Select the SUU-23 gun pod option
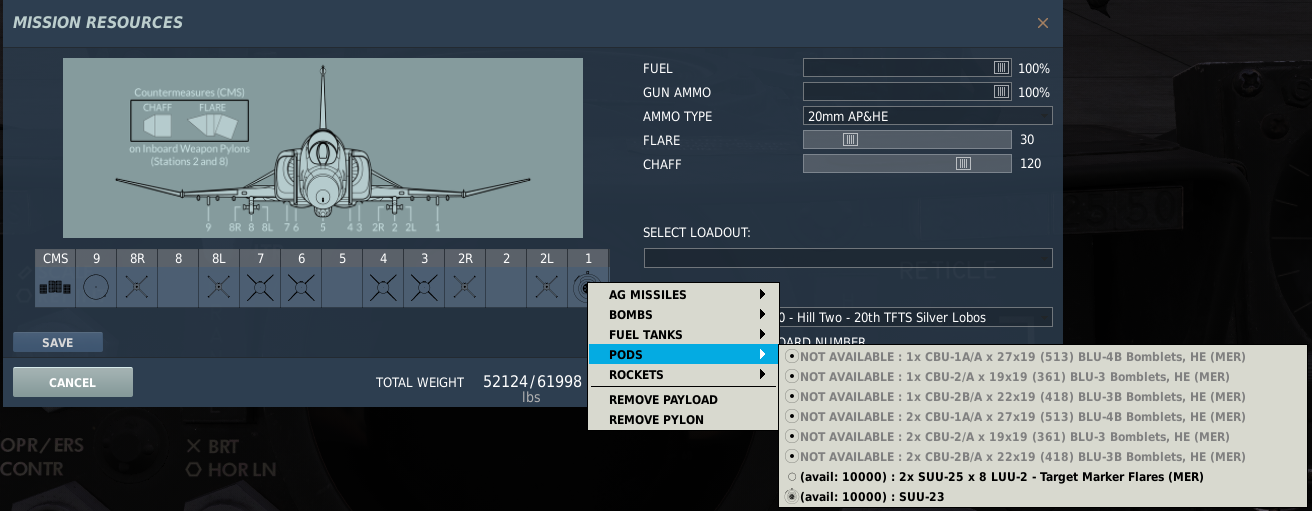Viewport: 1312px width, 511px height. click(x=1042, y=497)
